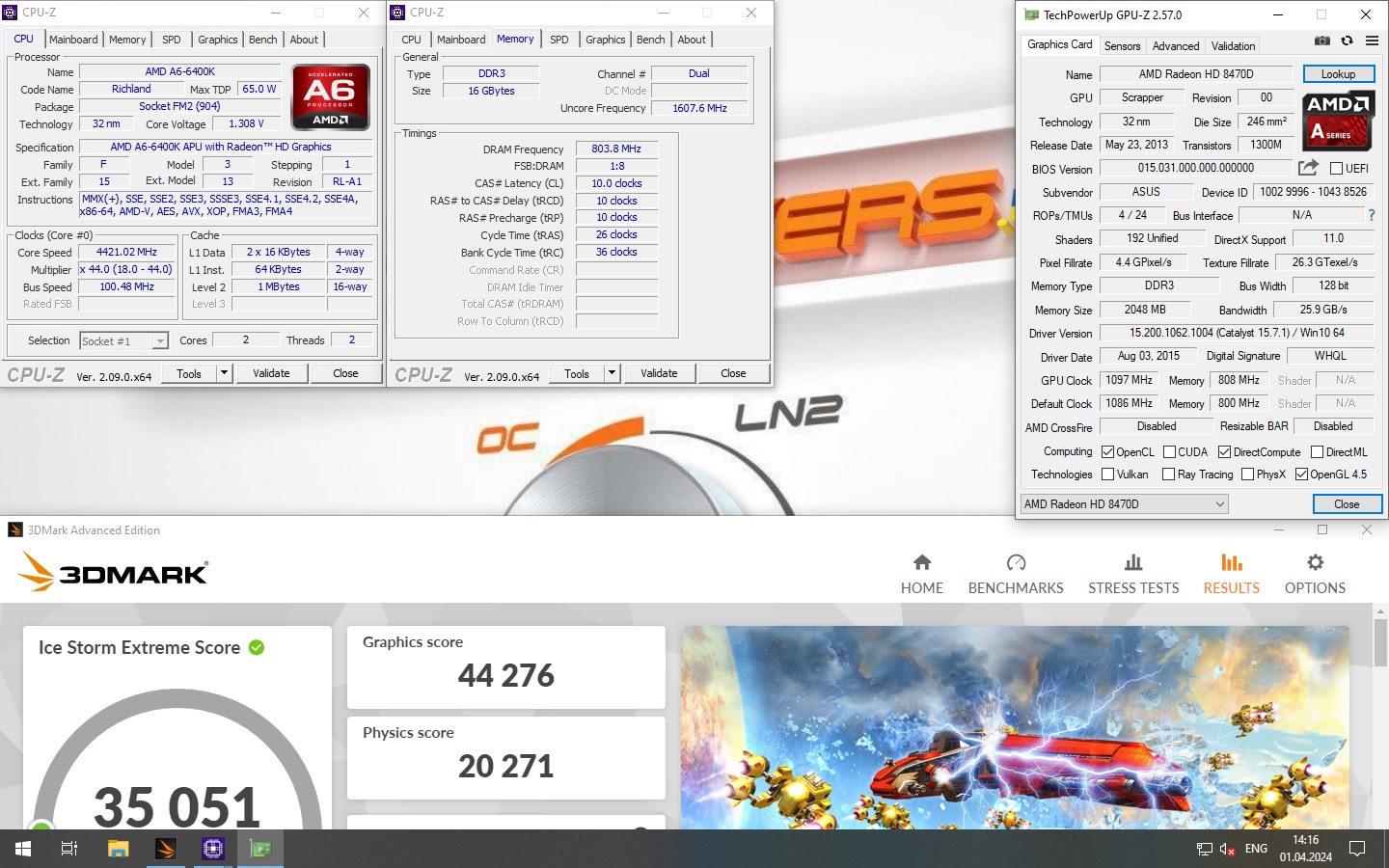
Task: Switch to 3DMark taskbar icon
Action: coord(165,849)
